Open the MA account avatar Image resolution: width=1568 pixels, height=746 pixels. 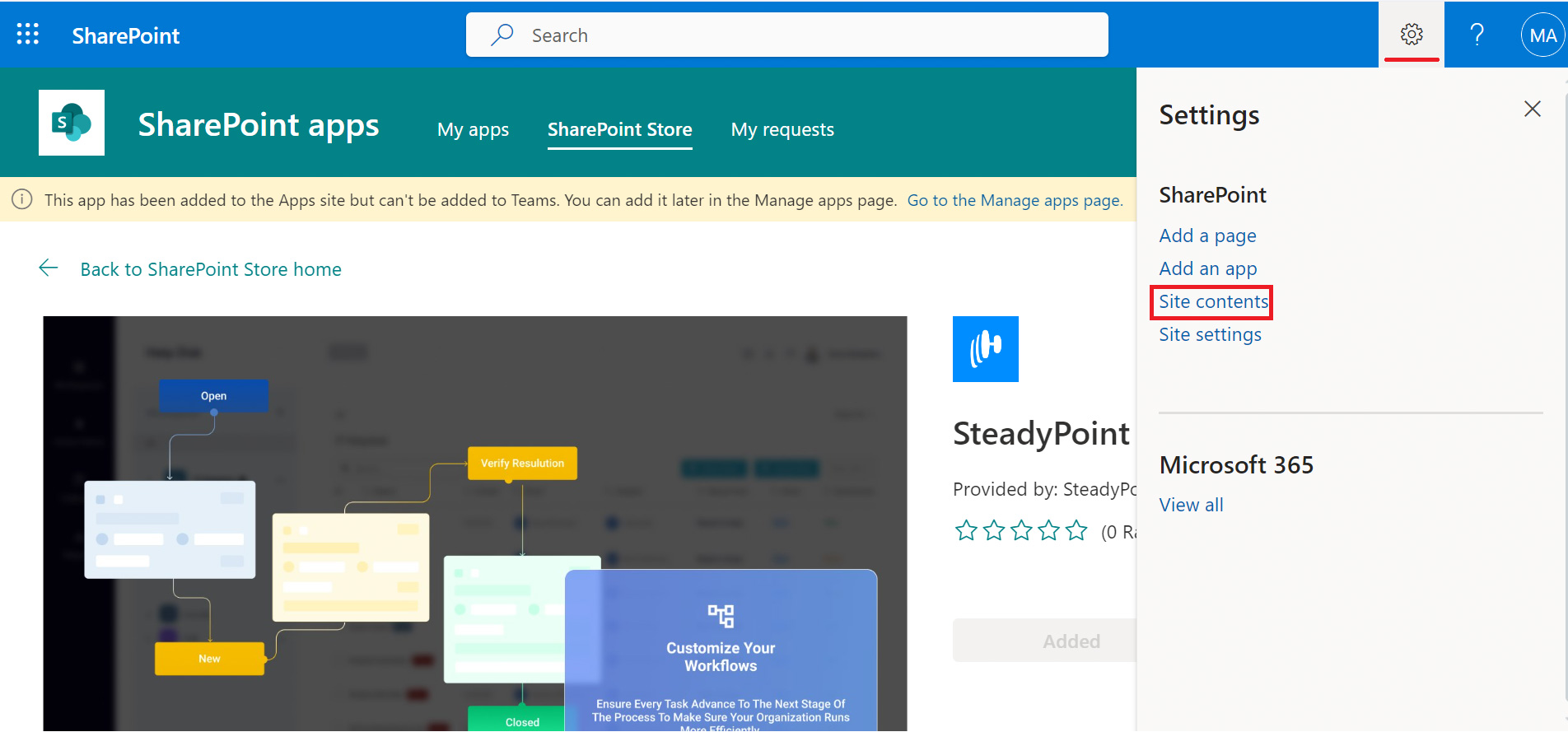[1542, 35]
